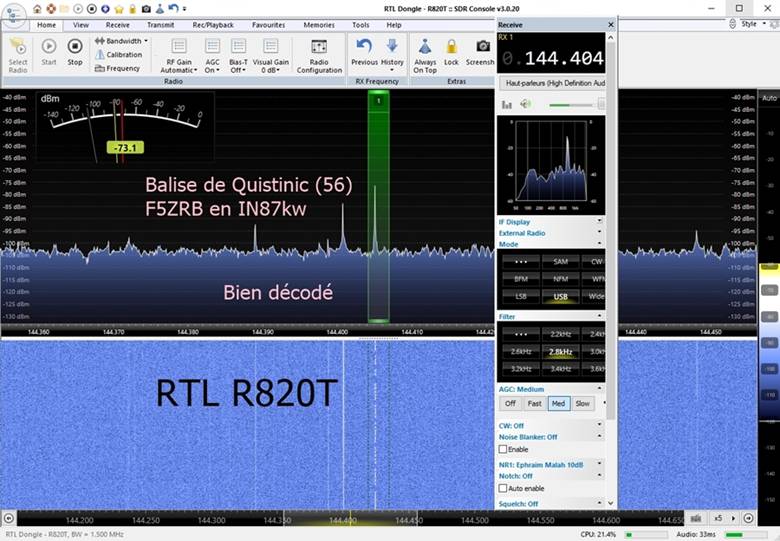Choose the 2.2kHz filter button
Image resolution: width=780 pixels, height=541 pixels.
click(x=561, y=334)
